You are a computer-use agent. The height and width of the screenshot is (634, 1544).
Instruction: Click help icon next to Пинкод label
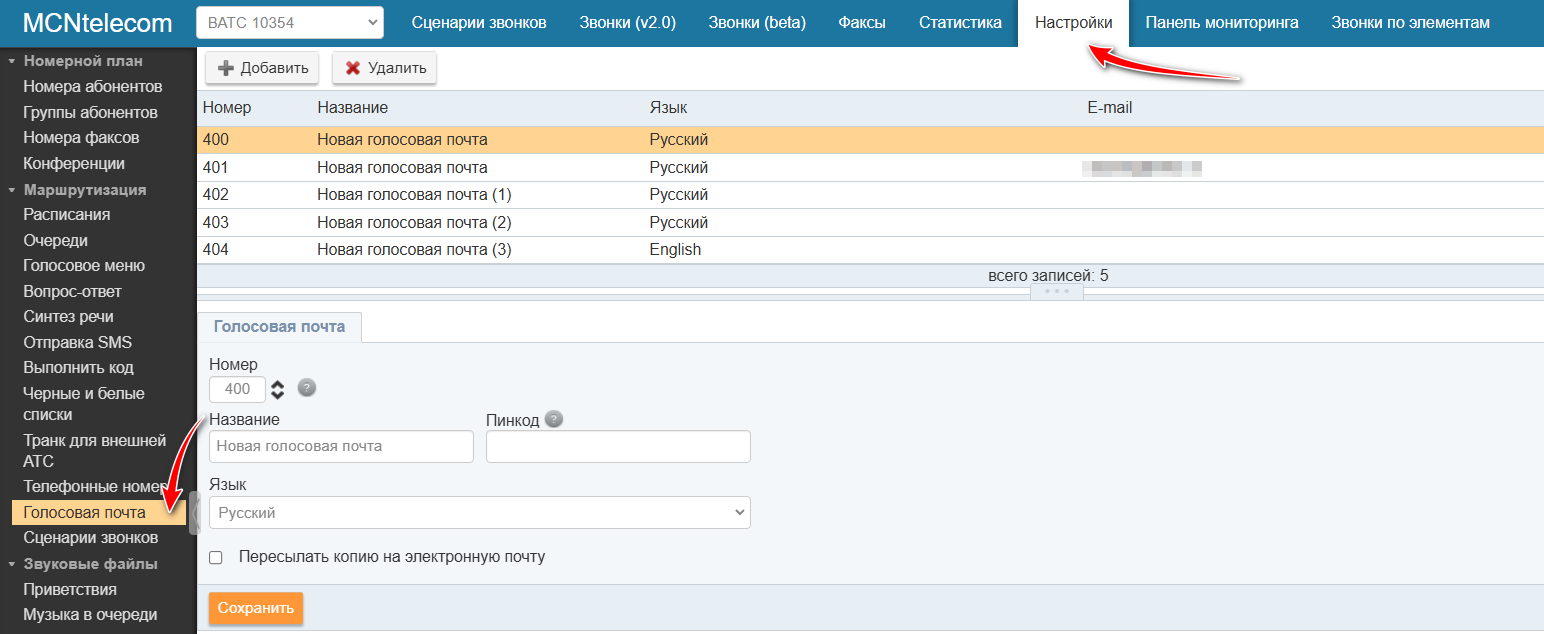pyautogui.click(x=554, y=419)
